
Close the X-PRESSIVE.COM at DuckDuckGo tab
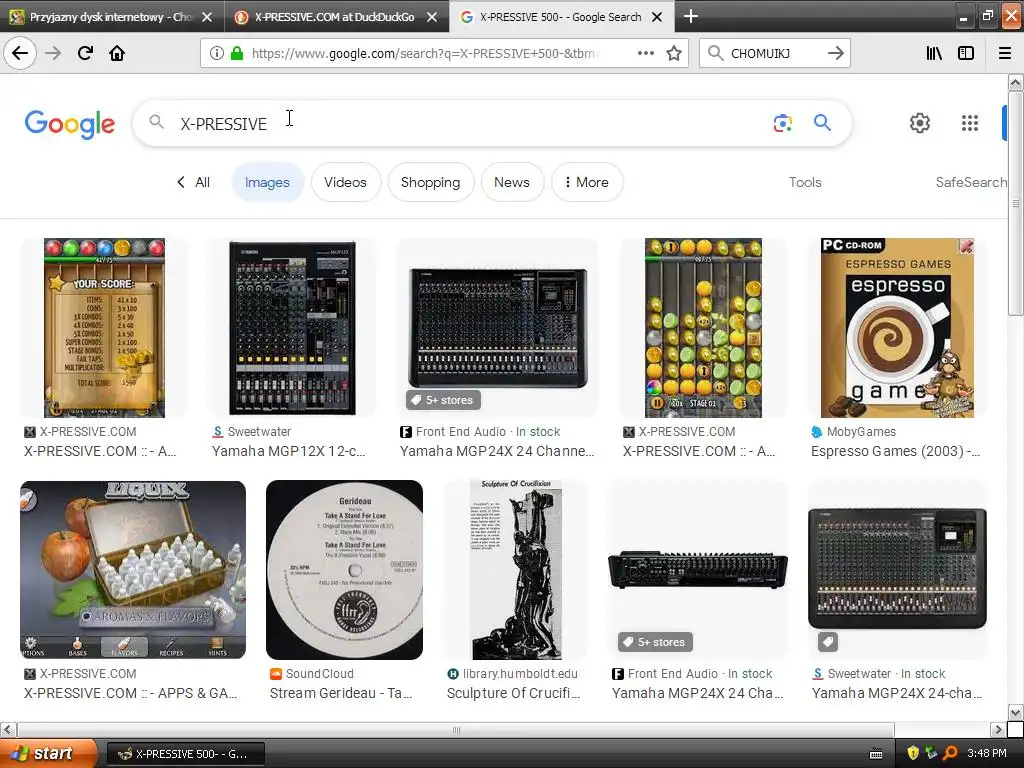pyautogui.click(x=432, y=17)
